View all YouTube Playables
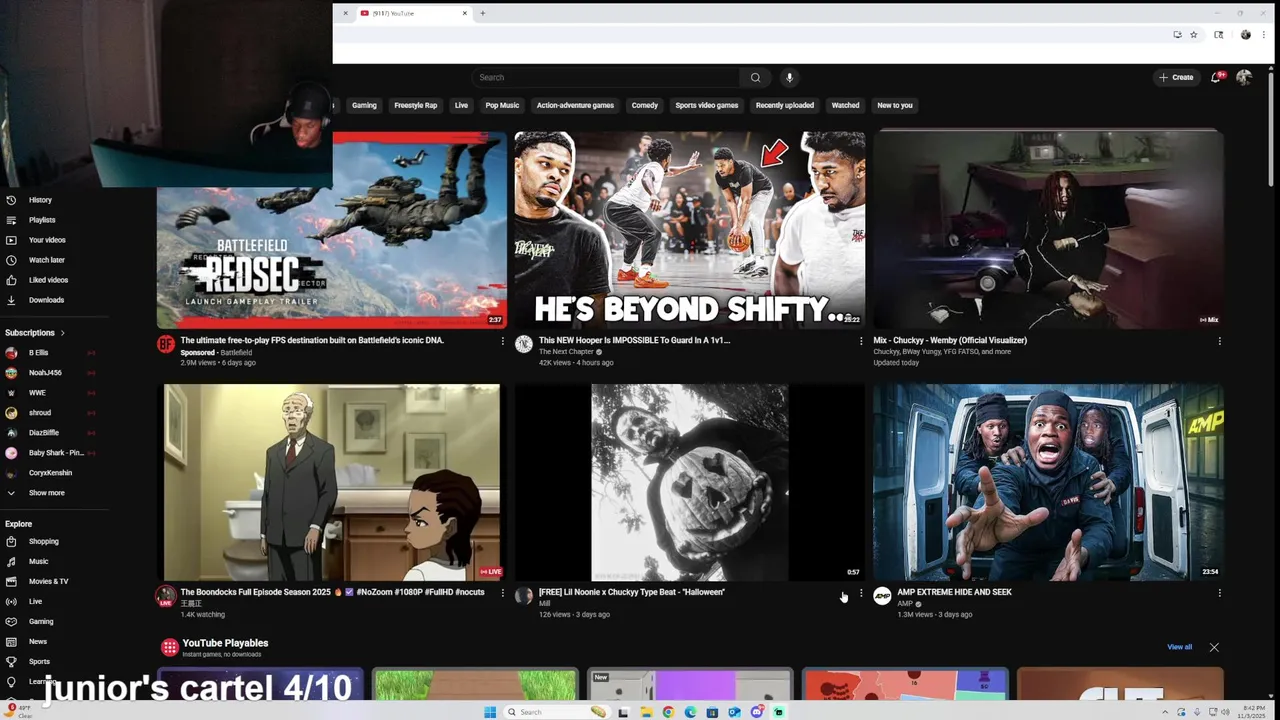1280x720 pixels. tap(1179, 647)
